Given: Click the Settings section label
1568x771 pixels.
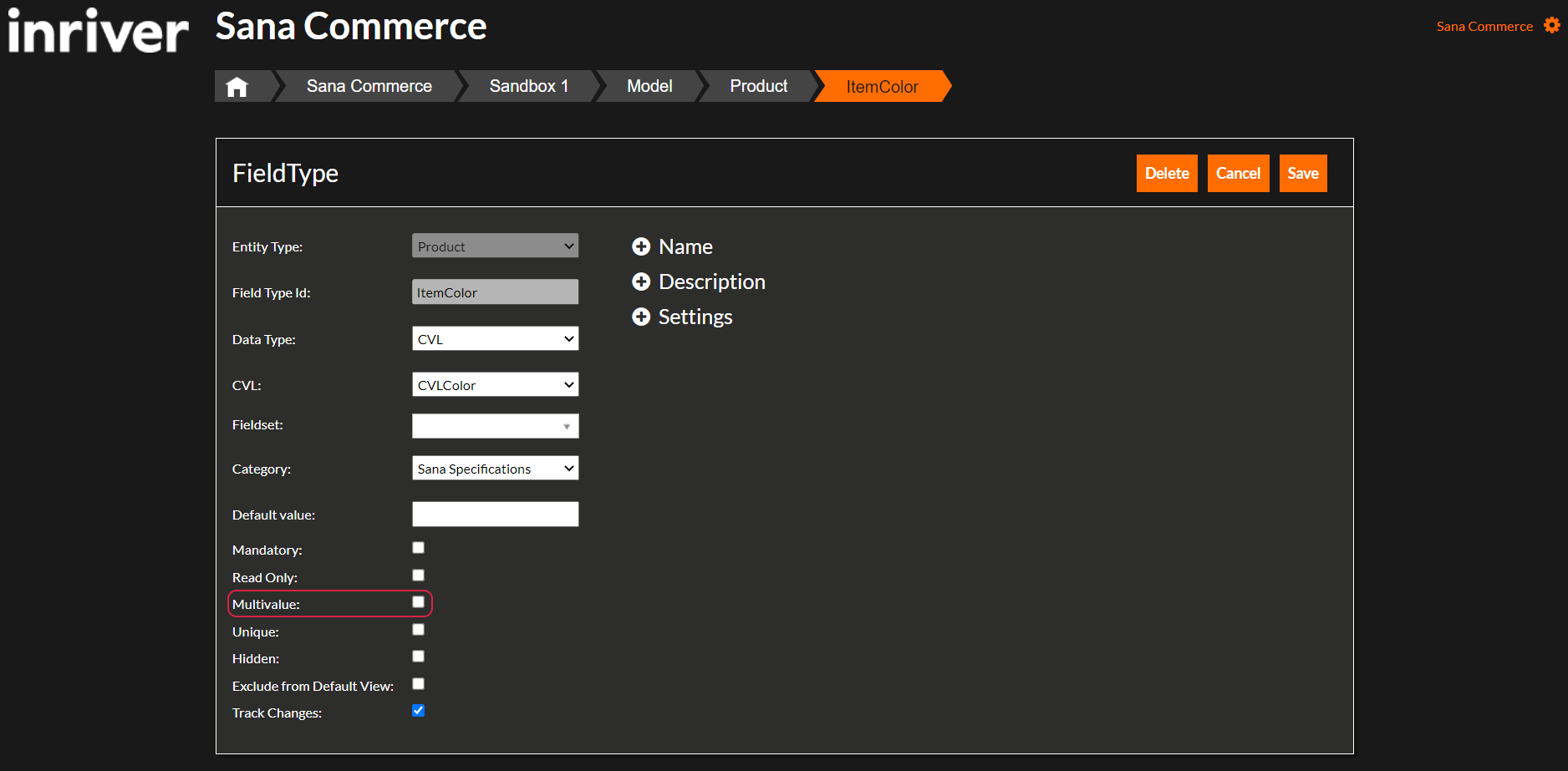Looking at the screenshot, I should 695,317.
